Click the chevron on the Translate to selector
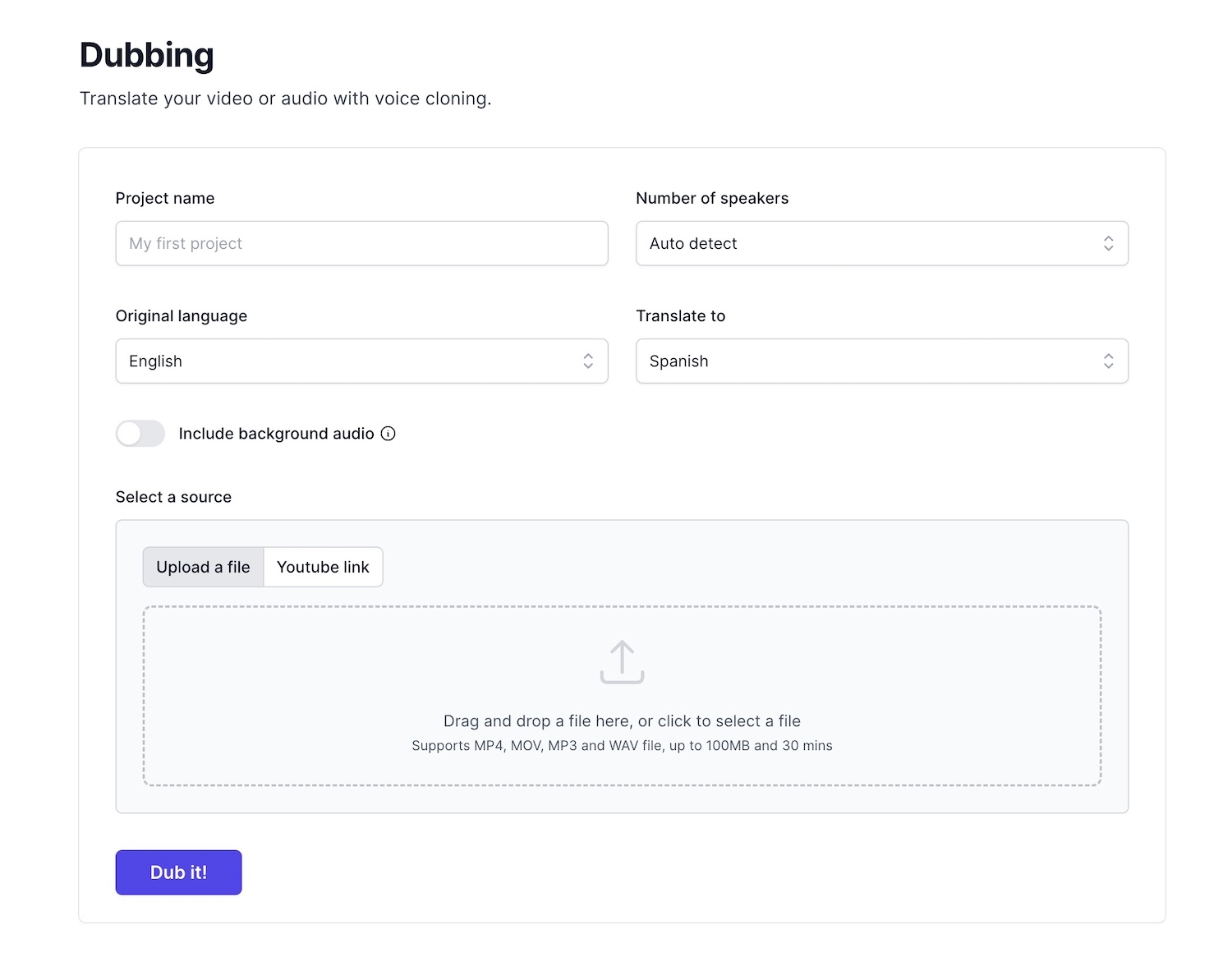 (1109, 361)
